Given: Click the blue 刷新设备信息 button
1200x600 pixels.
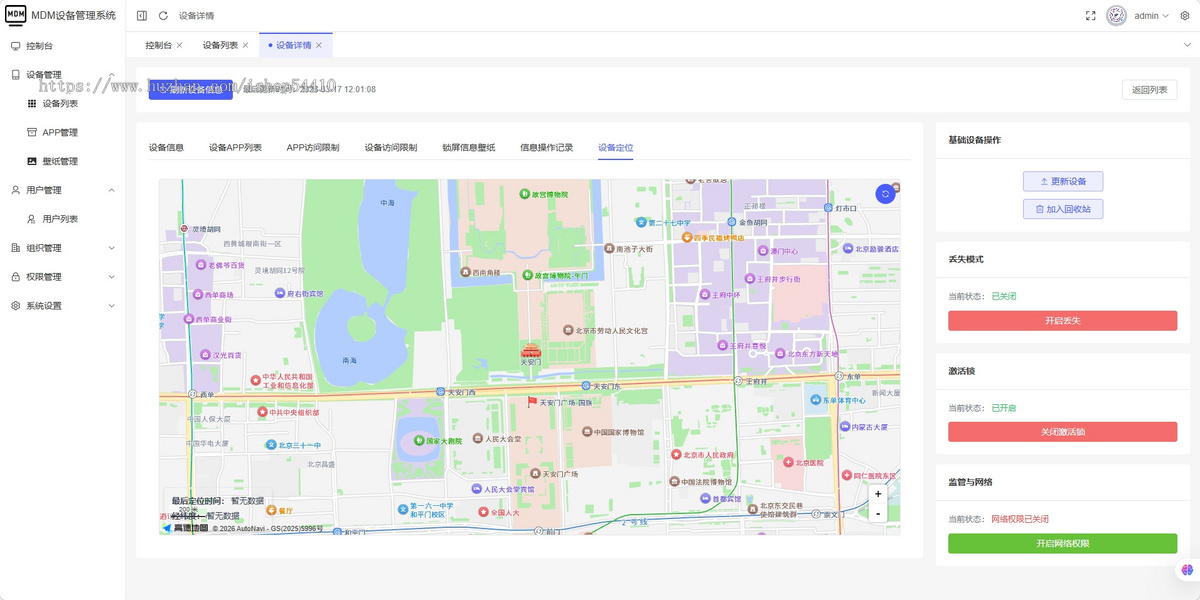Looking at the screenshot, I should coord(191,89).
